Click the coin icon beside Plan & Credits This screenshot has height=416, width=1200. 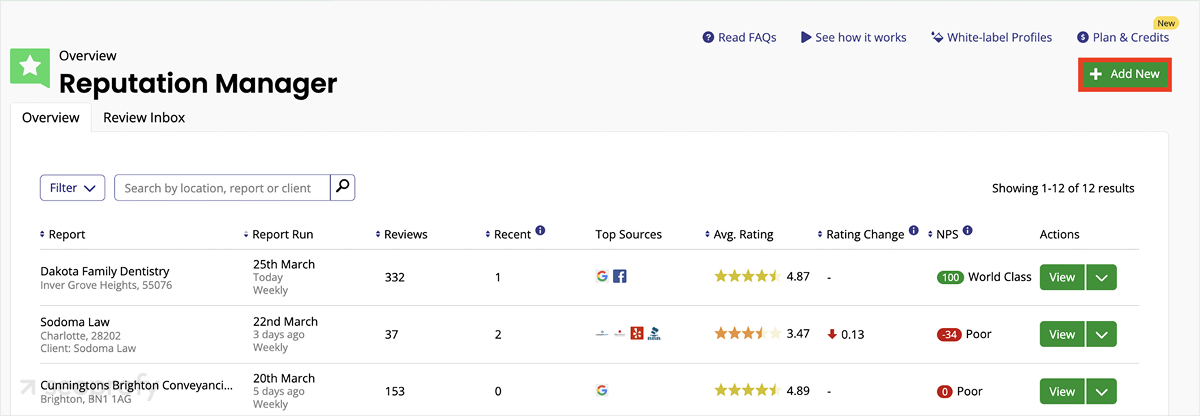click(x=1083, y=37)
